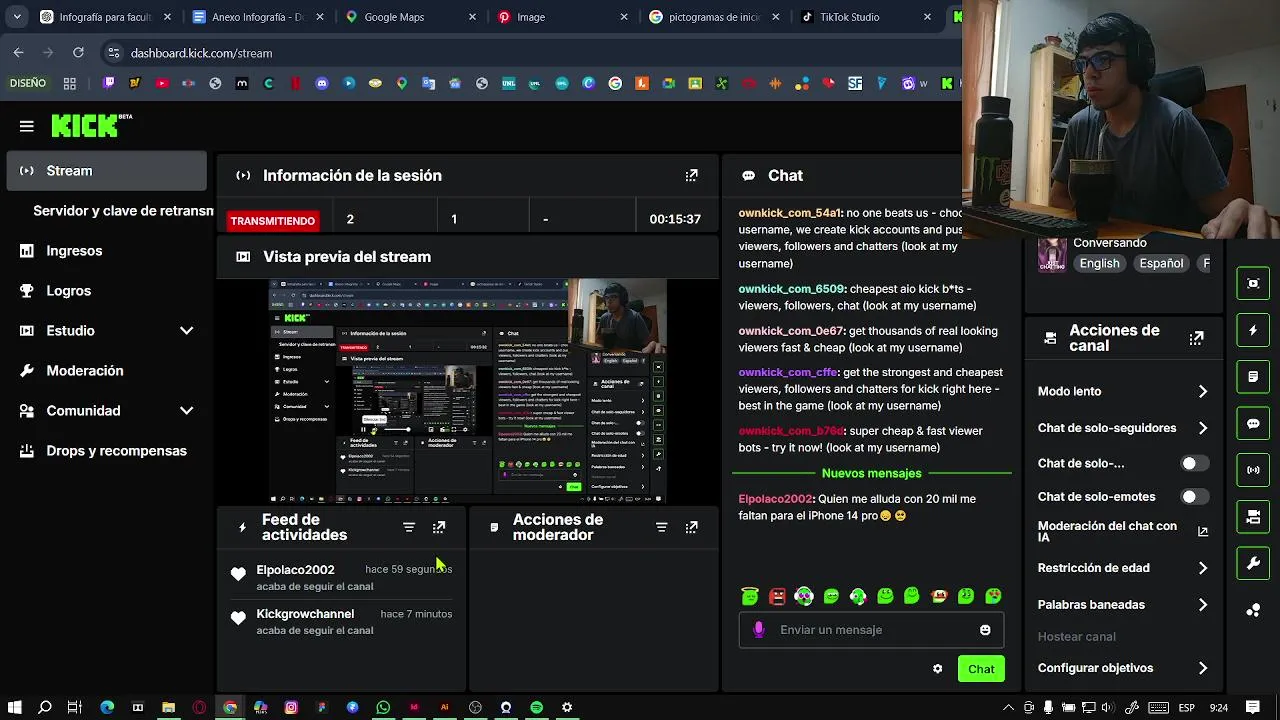
Task: Pop out the Información de la sesión panel
Action: tap(691, 175)
